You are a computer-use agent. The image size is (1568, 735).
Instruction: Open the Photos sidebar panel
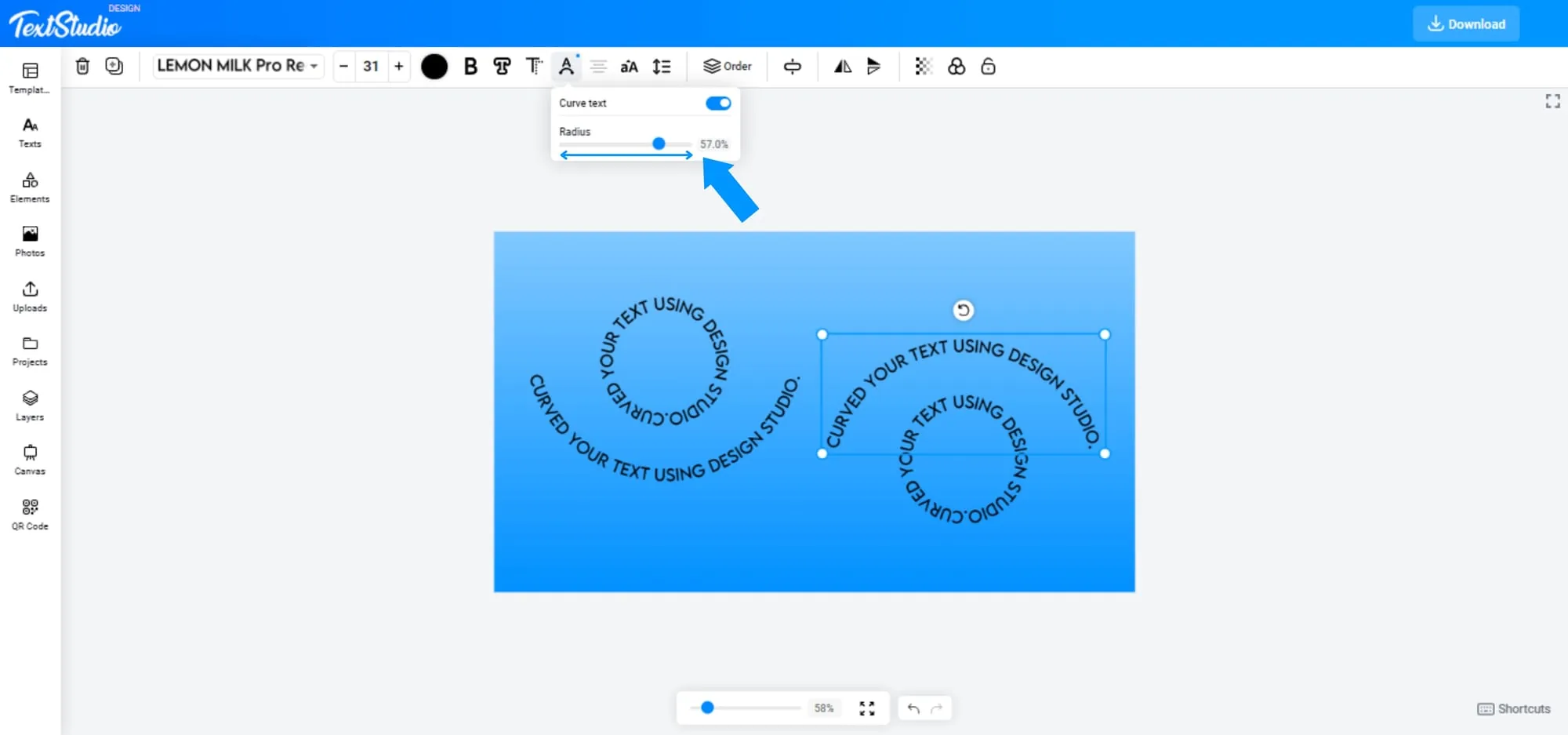(30, 242)
